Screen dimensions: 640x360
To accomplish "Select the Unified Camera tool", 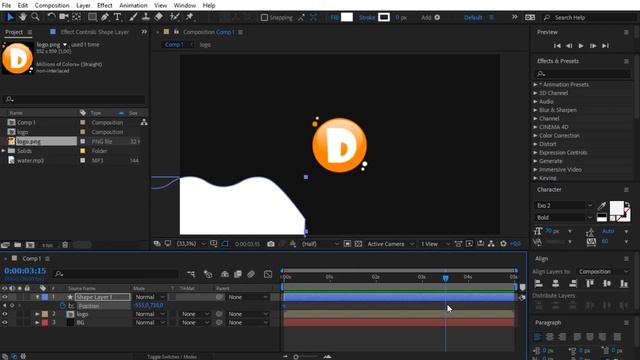I will [x=64, y=17].
